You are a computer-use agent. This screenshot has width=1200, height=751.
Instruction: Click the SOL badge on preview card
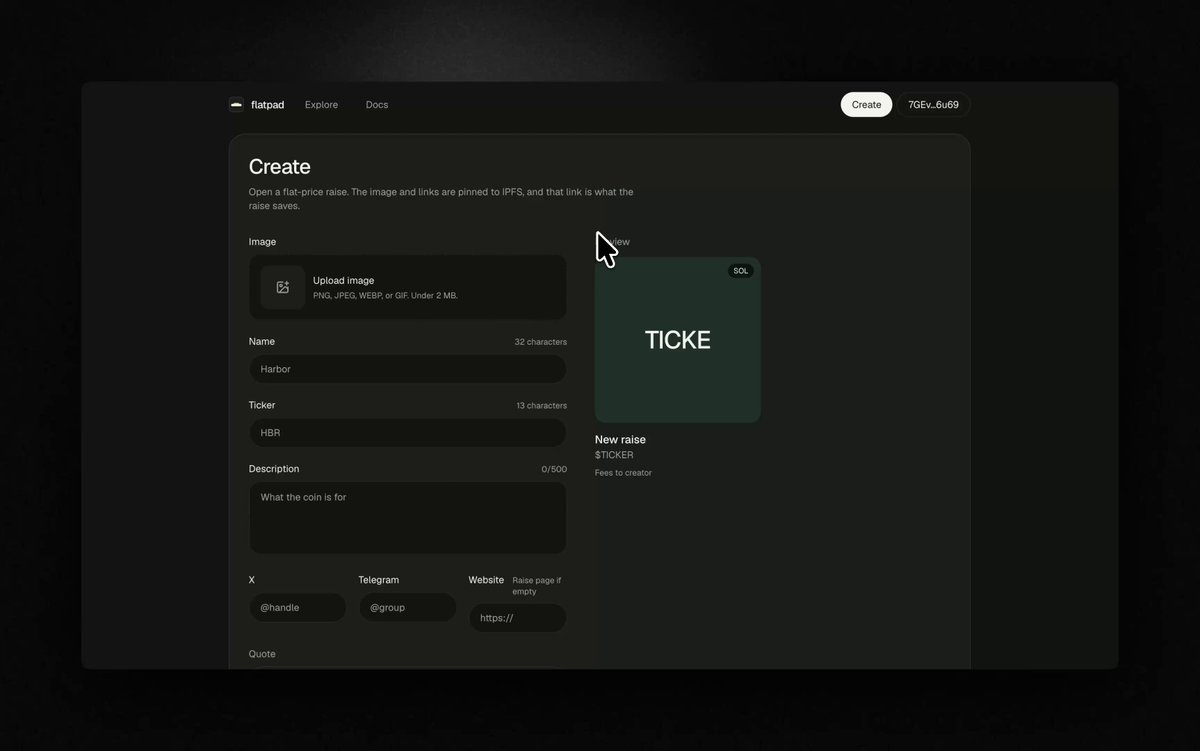pos(741,271)
